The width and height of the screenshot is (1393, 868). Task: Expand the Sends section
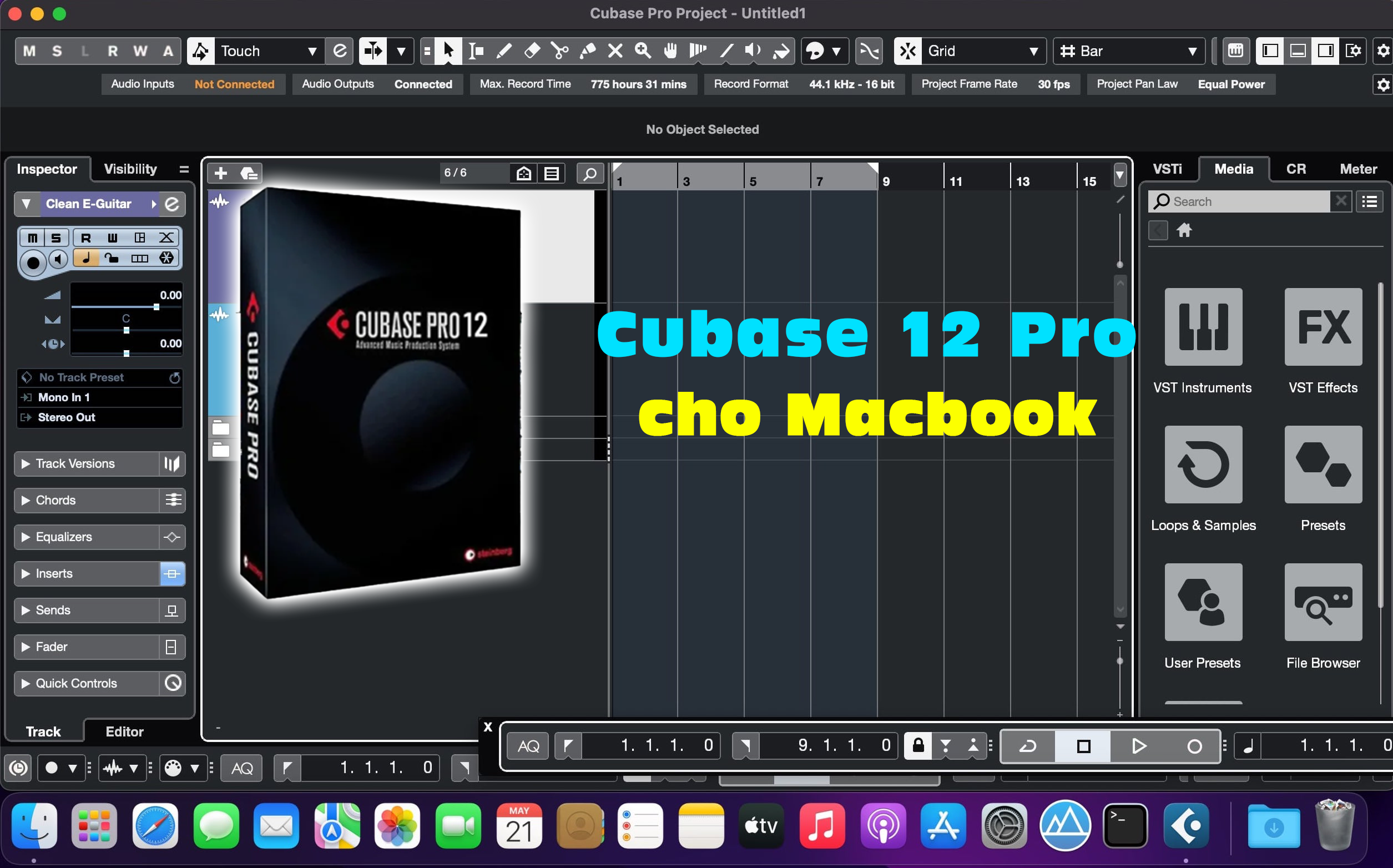(x=86, y=610)
